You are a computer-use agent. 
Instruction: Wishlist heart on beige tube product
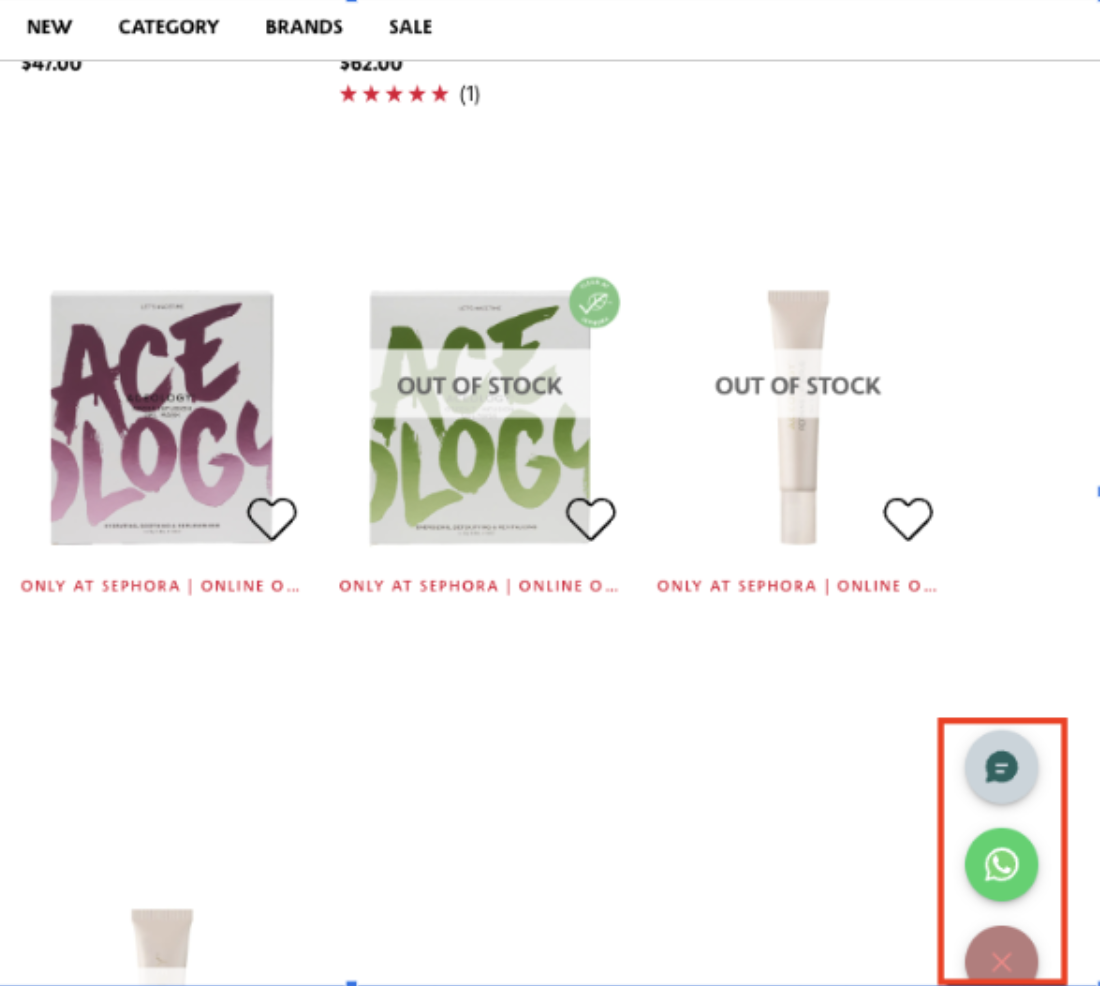tap(908, 519)
